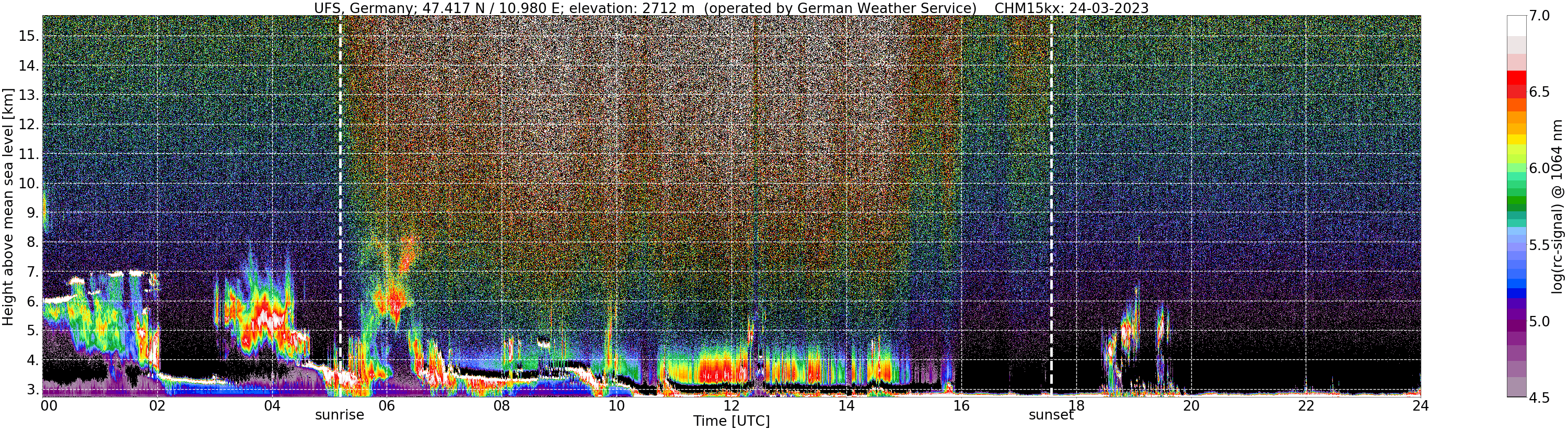The width and height of the screenshot is (1568, 431).
Task: Click the "06" time tick label
Action: coord(387,405)
